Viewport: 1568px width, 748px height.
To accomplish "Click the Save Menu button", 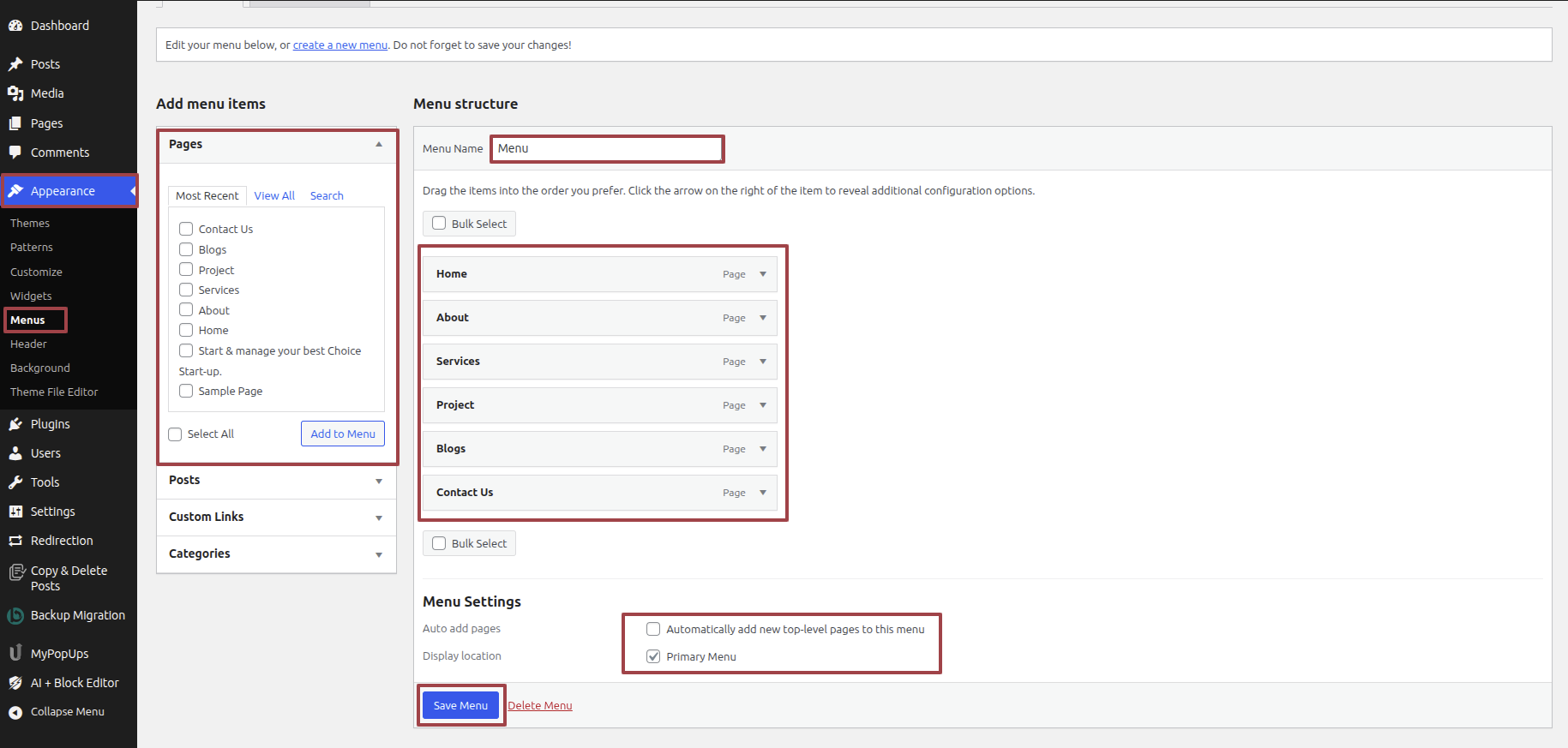I will (460, 705).
